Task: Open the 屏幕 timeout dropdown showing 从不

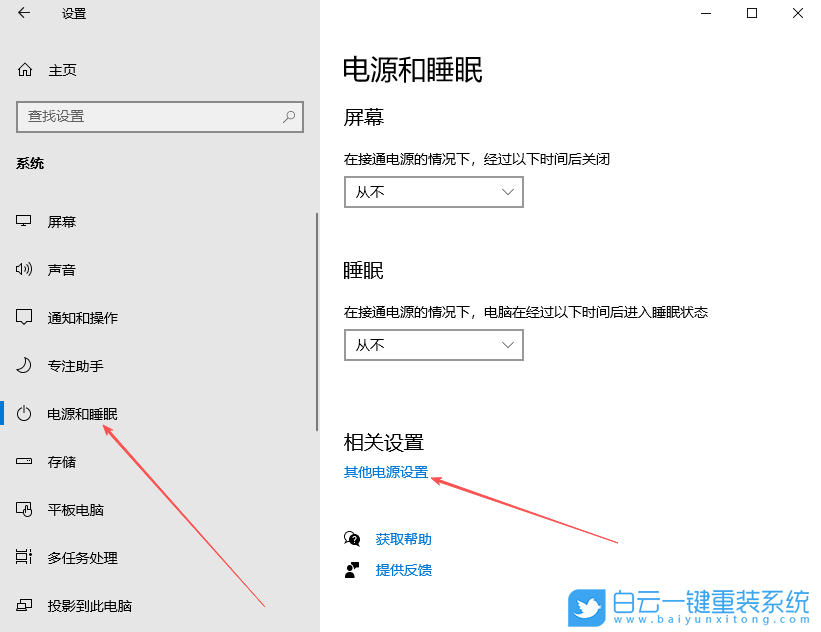Action: 433,192
